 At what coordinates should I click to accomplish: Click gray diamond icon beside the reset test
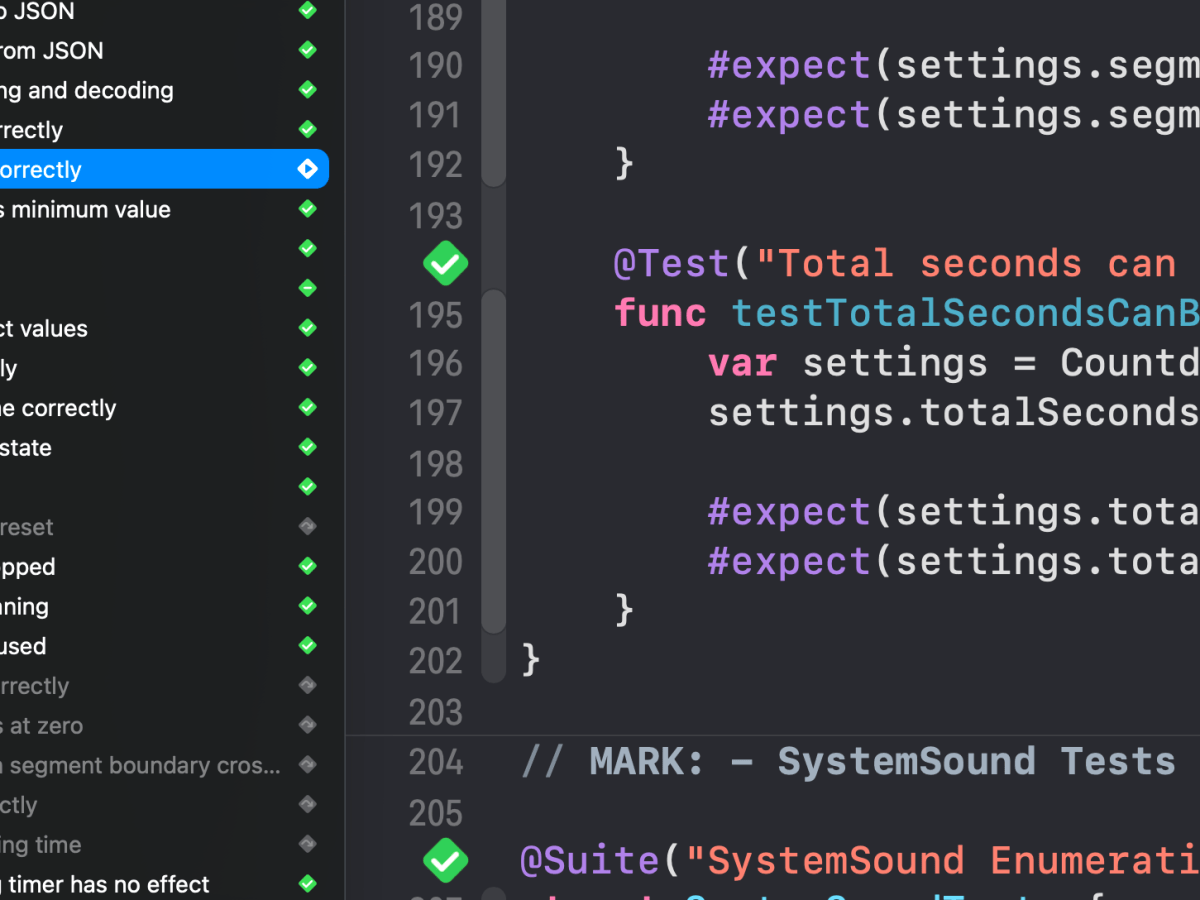coord(307,526)
